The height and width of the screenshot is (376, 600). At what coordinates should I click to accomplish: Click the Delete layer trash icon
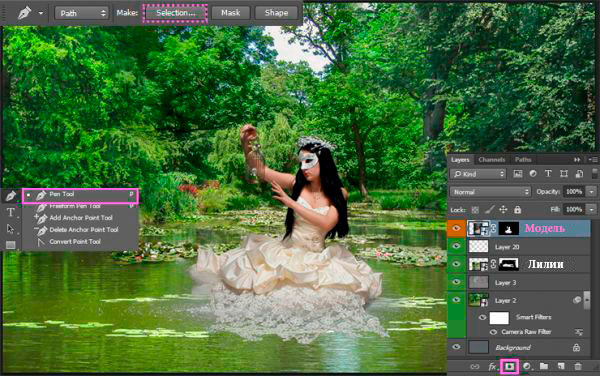click(x=578, y=366)
